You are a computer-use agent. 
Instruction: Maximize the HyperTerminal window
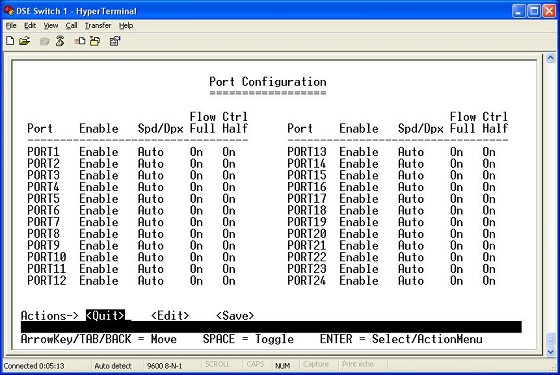pos(534,11)
